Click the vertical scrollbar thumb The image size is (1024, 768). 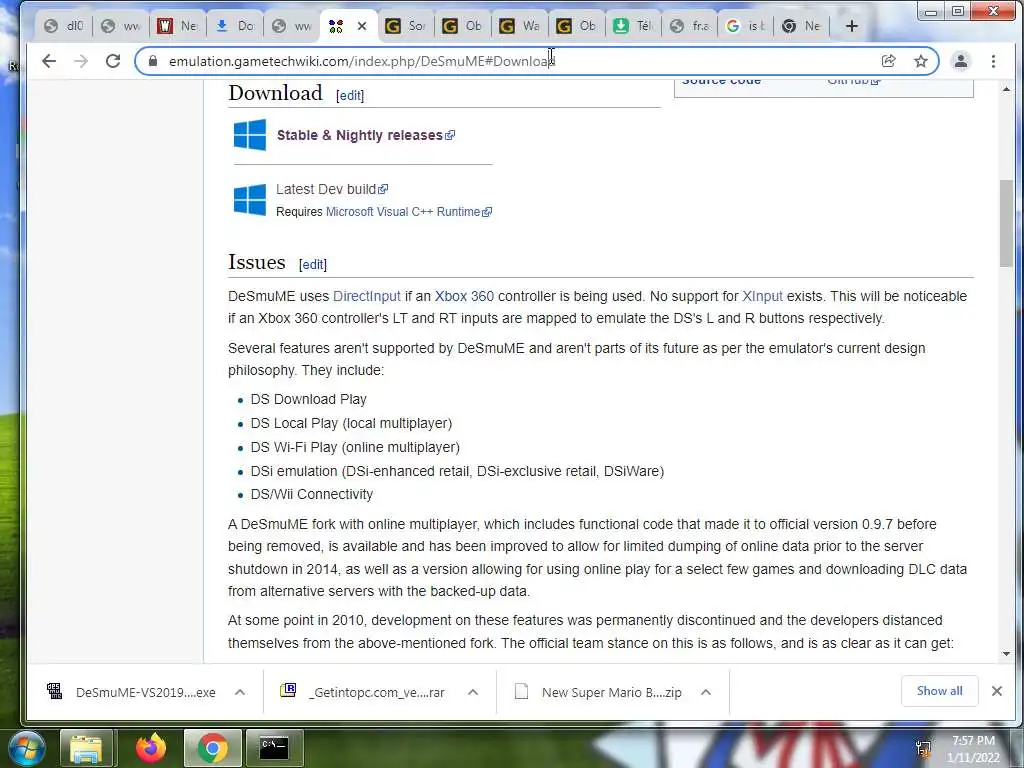1006,223
